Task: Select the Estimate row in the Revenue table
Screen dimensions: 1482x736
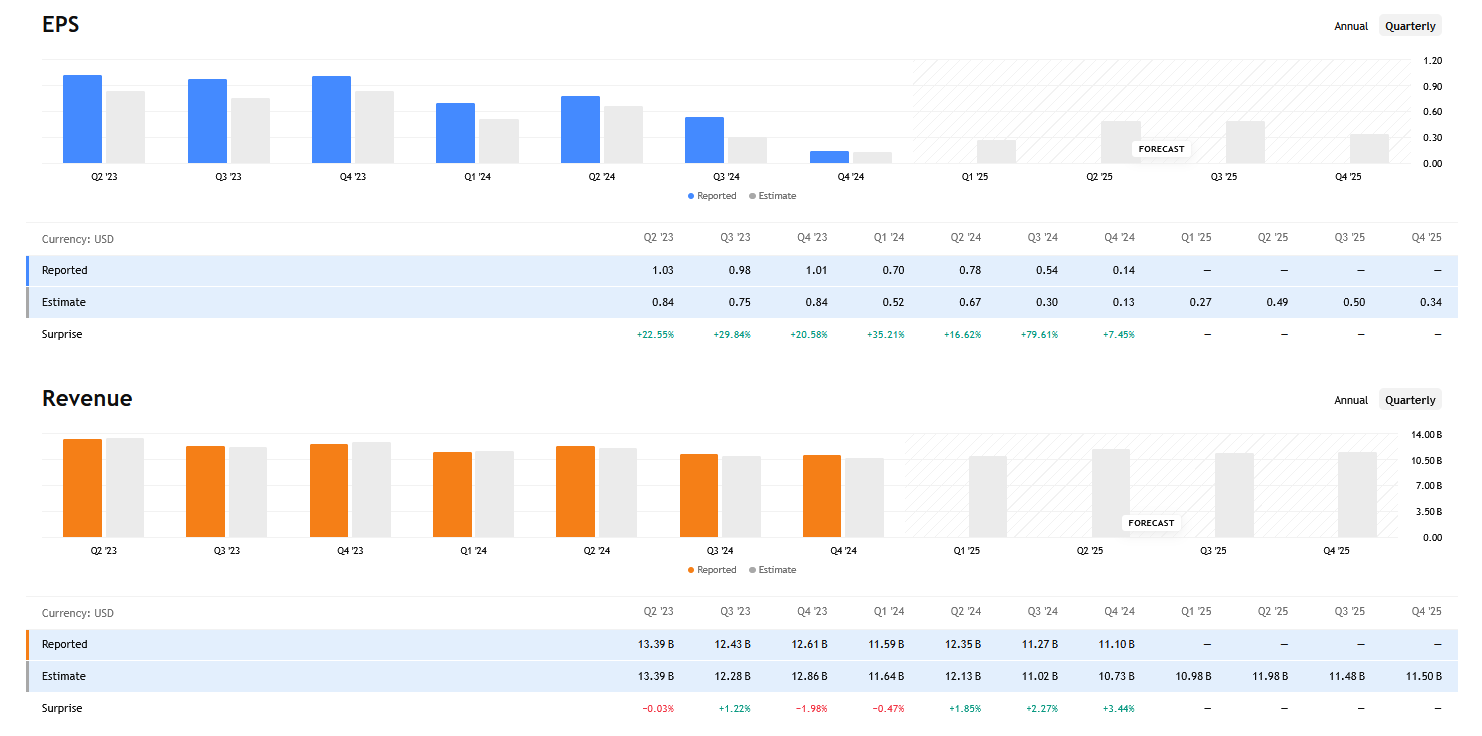Action: pyautogui.click(x=63, y=676)
